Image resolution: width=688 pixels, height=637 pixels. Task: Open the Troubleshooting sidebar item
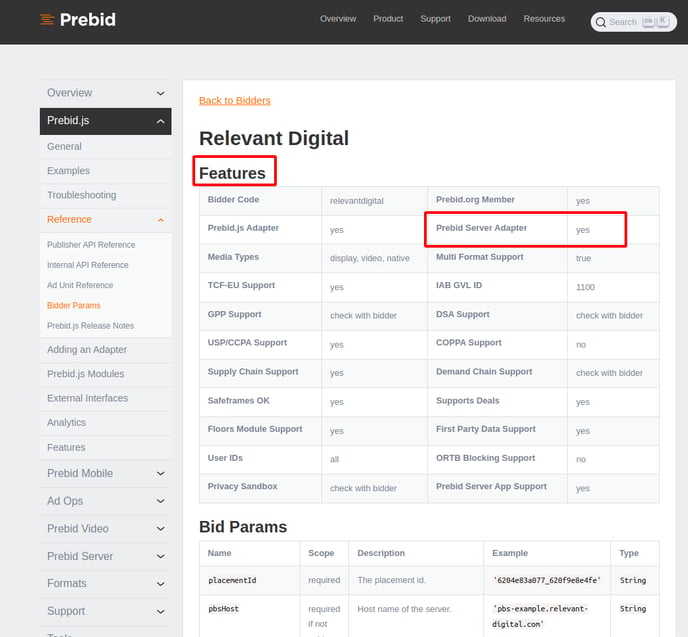coord(82,195)
